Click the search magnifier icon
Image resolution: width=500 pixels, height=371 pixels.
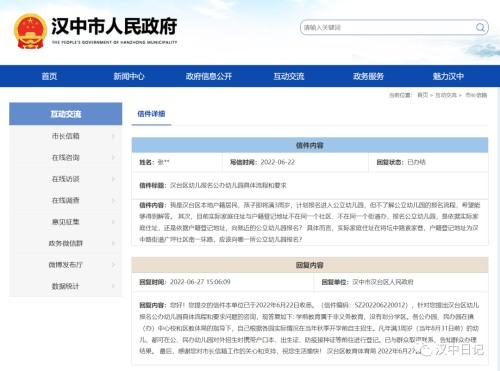(x=480, y=27)
